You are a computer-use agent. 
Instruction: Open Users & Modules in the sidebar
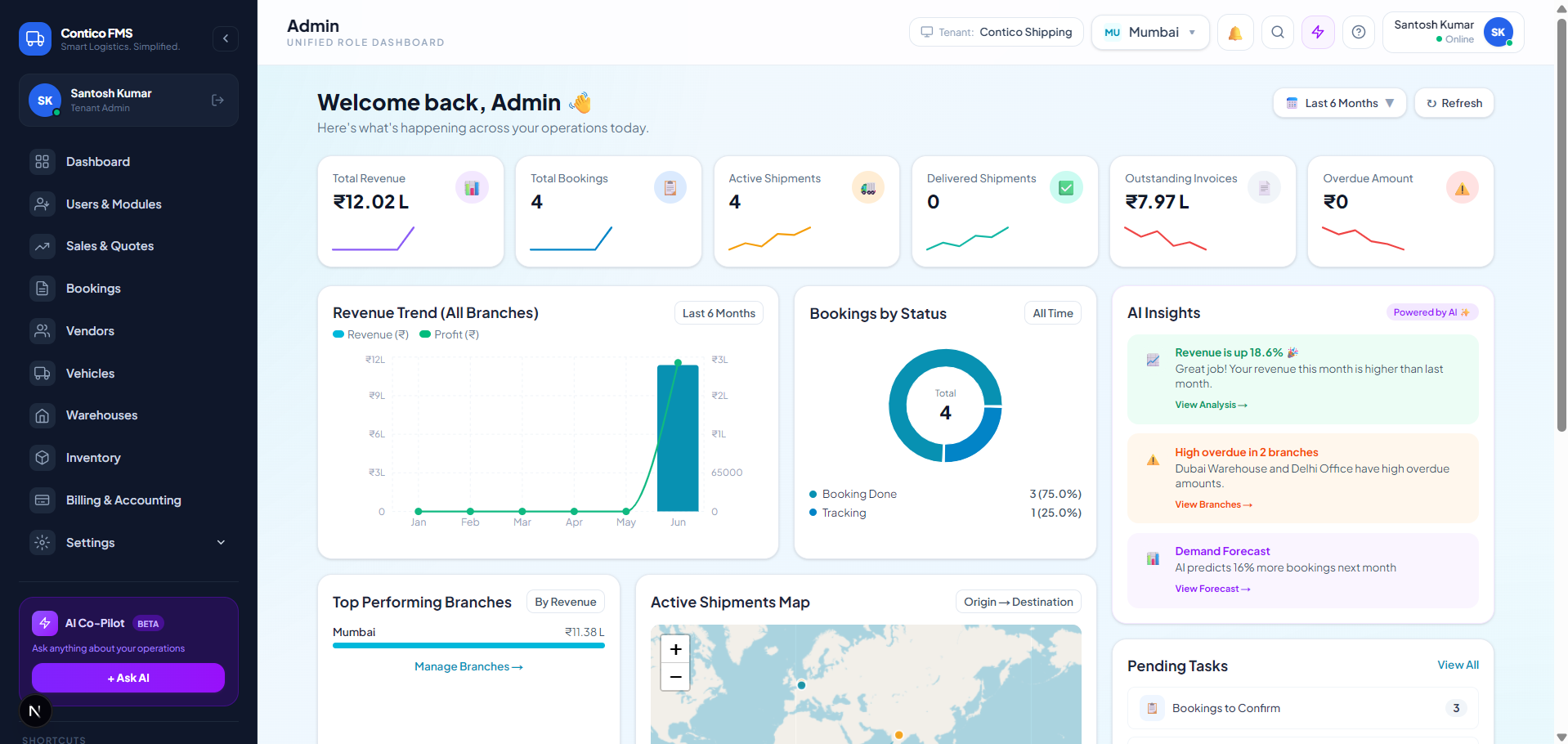[128, 204]
